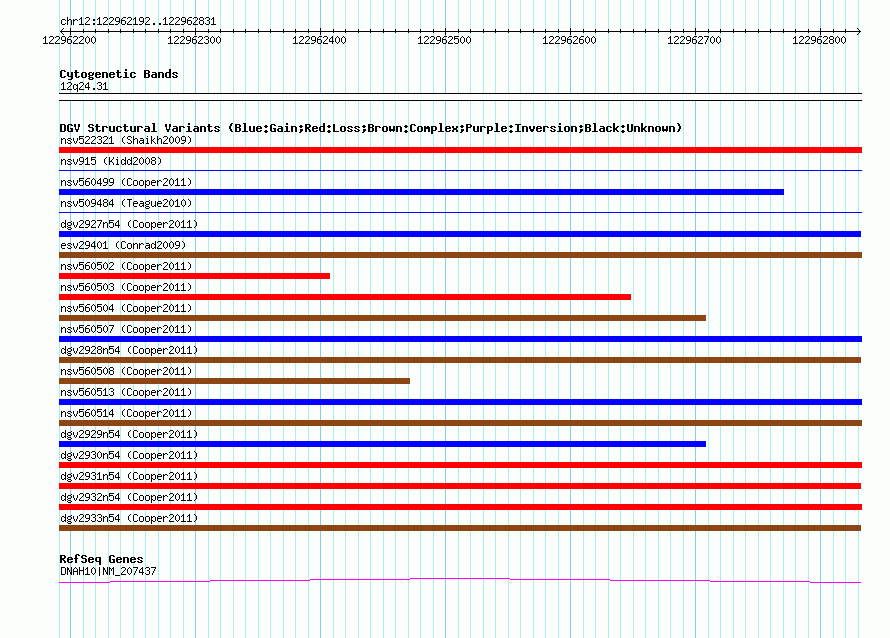Click the nsv522321 (Shaikh2009) label

point(126,140)
